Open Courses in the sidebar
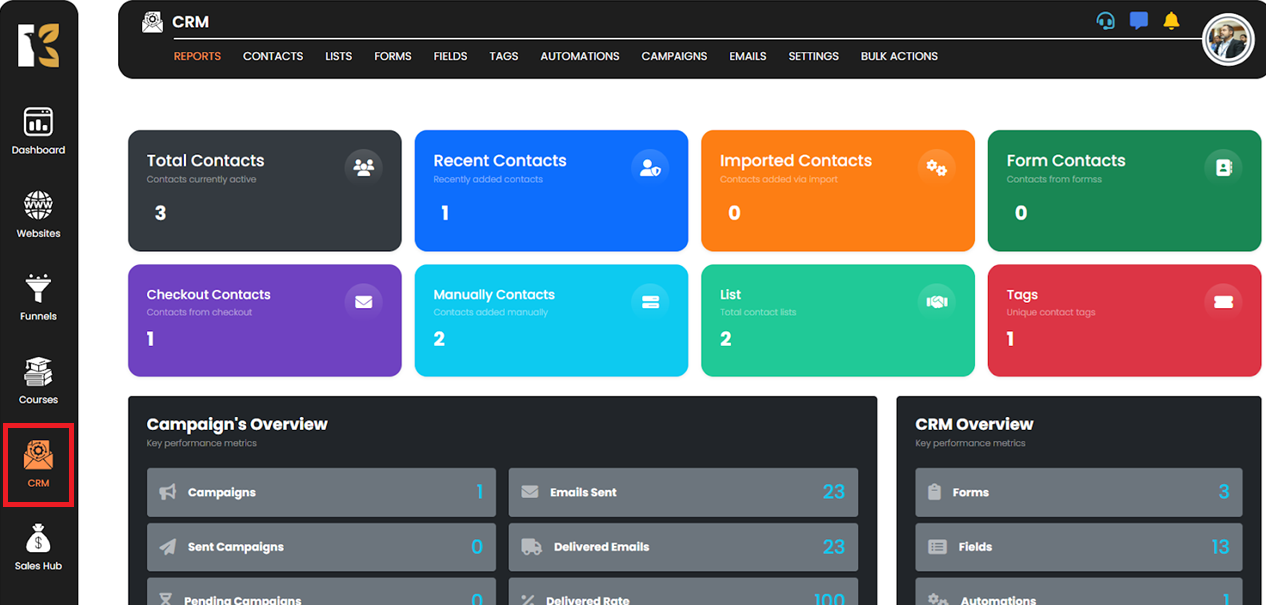This screenshot has height=605, width=1266. coord(38,380)
